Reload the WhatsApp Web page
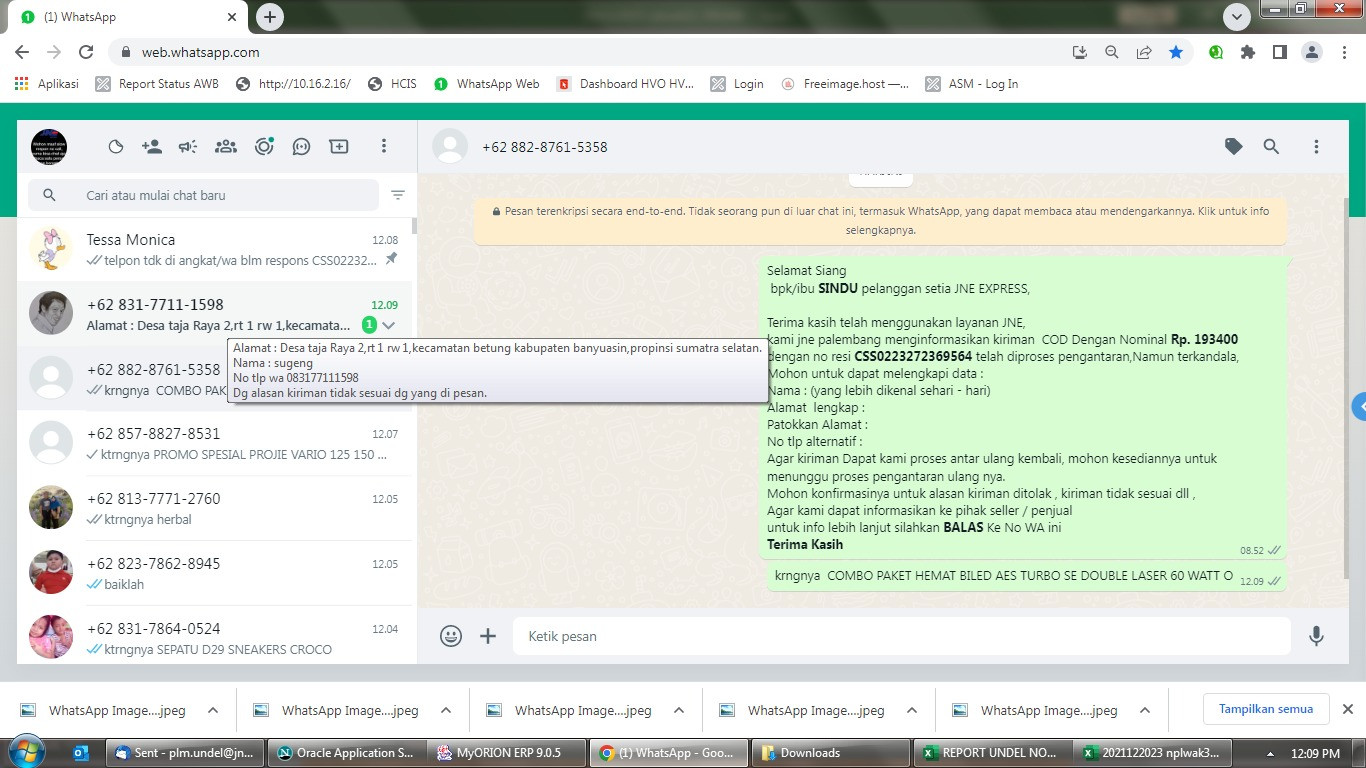The height and width of the screenshot is (768, 1366). tap(86, 52)
